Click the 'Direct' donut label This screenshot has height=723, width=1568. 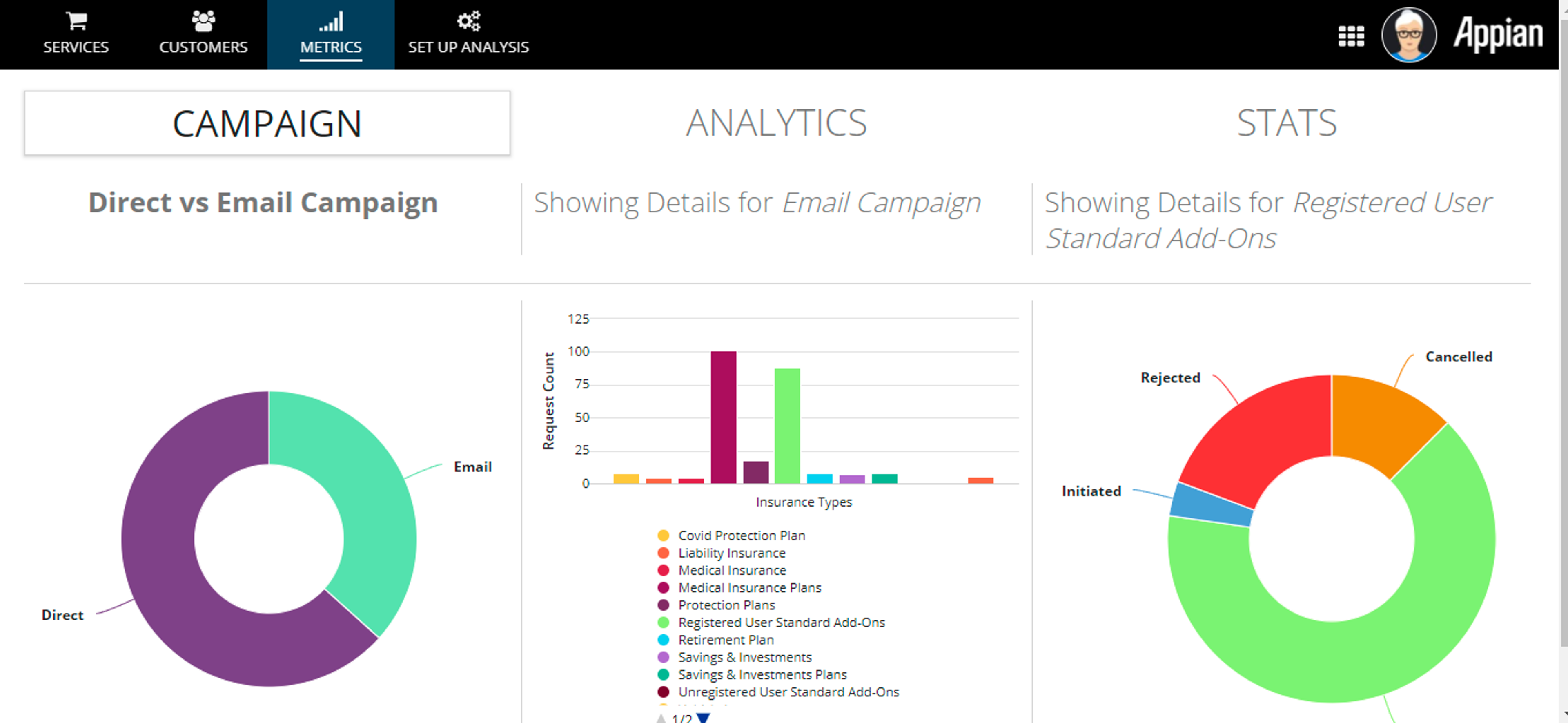coord(62,615)
